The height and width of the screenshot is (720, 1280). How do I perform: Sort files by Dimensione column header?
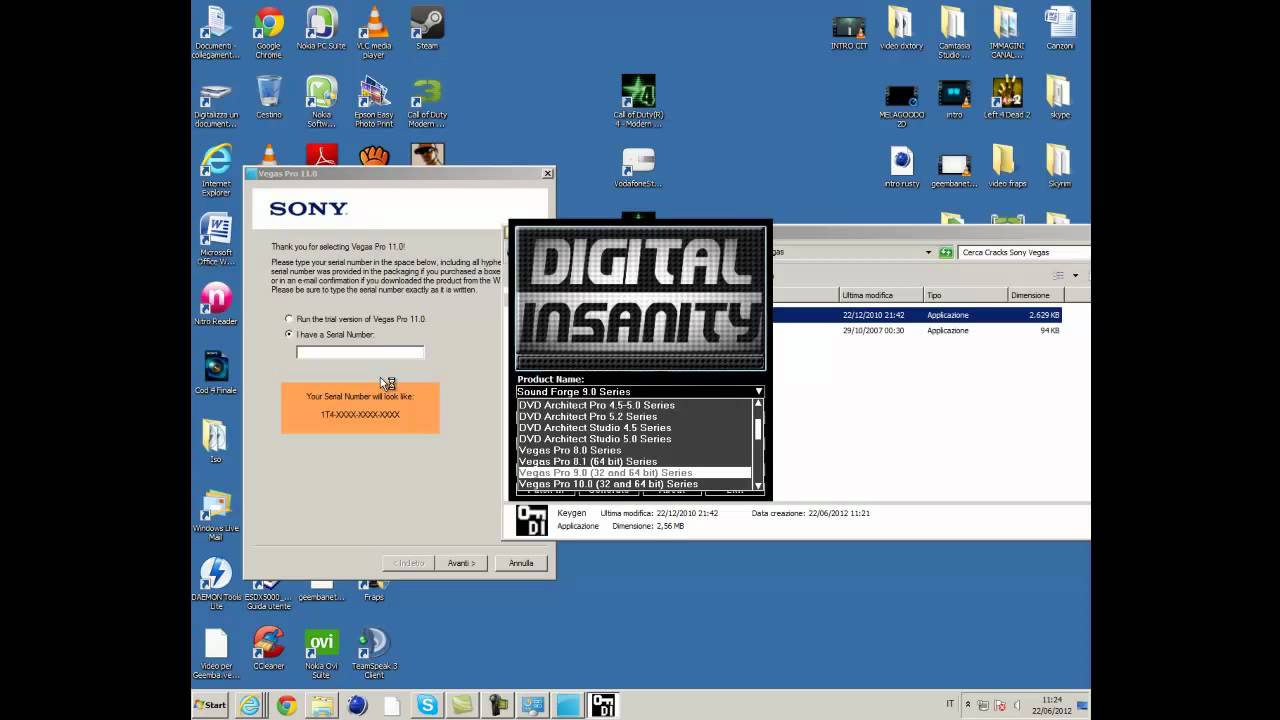pos(1035,295)
